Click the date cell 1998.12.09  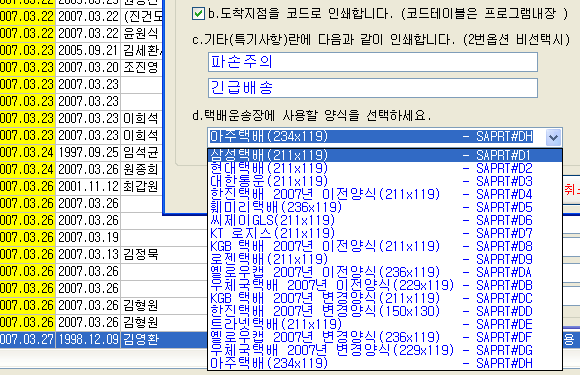(88, 339)
